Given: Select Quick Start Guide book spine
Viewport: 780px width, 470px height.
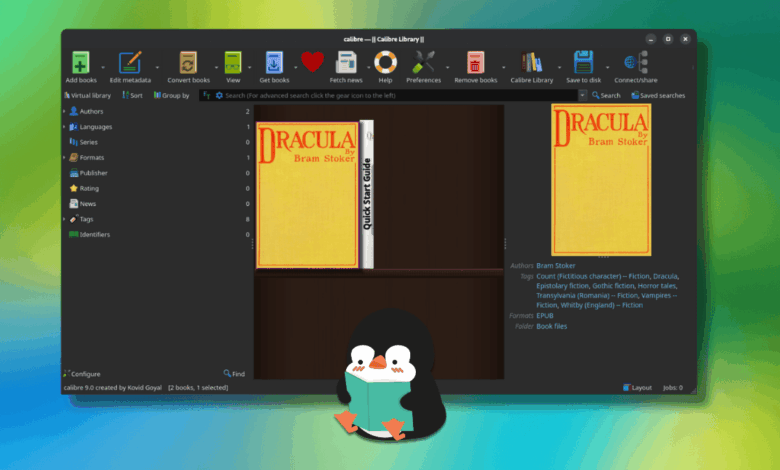Looking at the screenshot, I should [367, 194].
